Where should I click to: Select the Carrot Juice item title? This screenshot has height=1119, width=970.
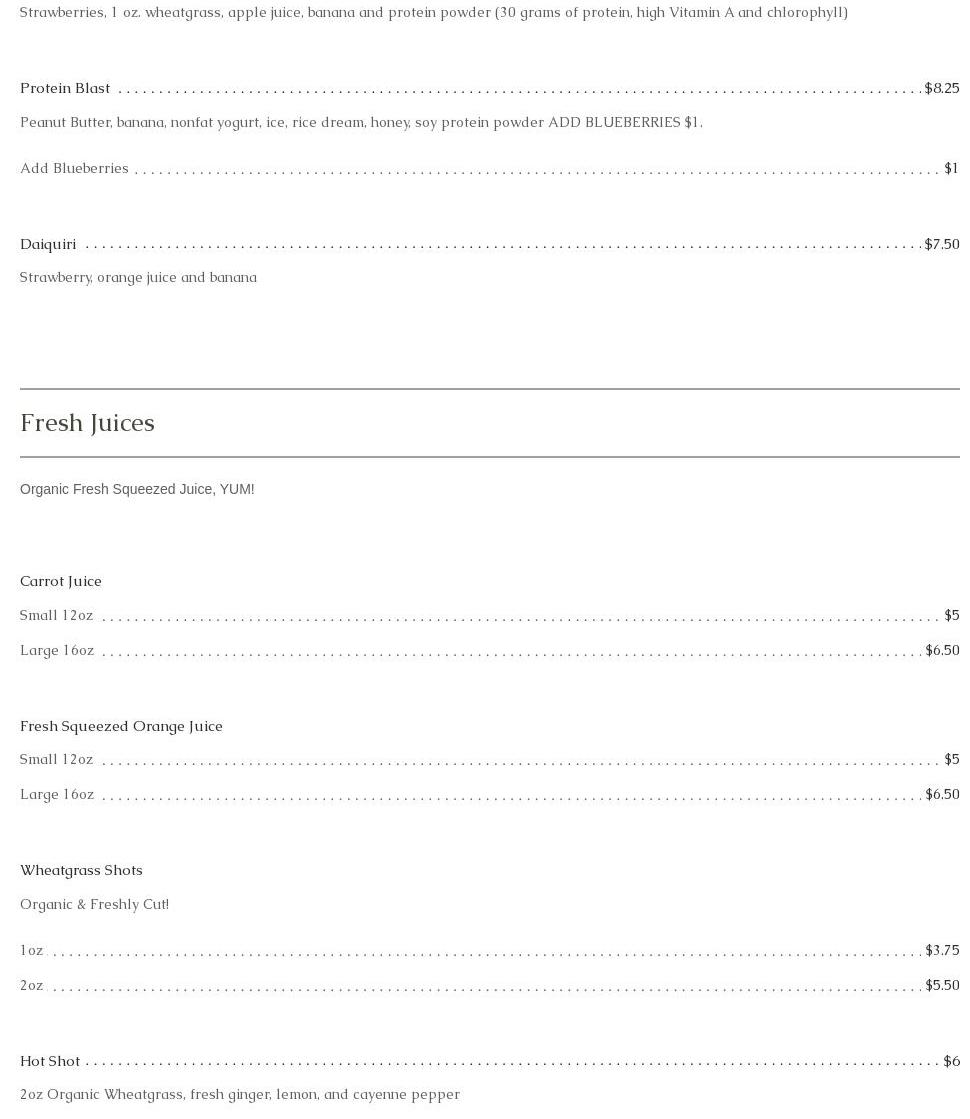[61, 581]
